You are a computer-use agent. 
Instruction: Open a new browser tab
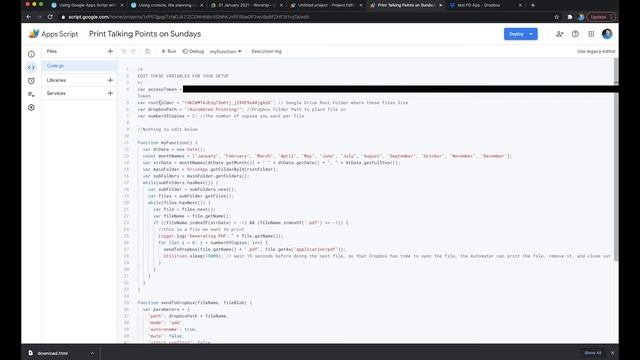click(x=533, y=5)
